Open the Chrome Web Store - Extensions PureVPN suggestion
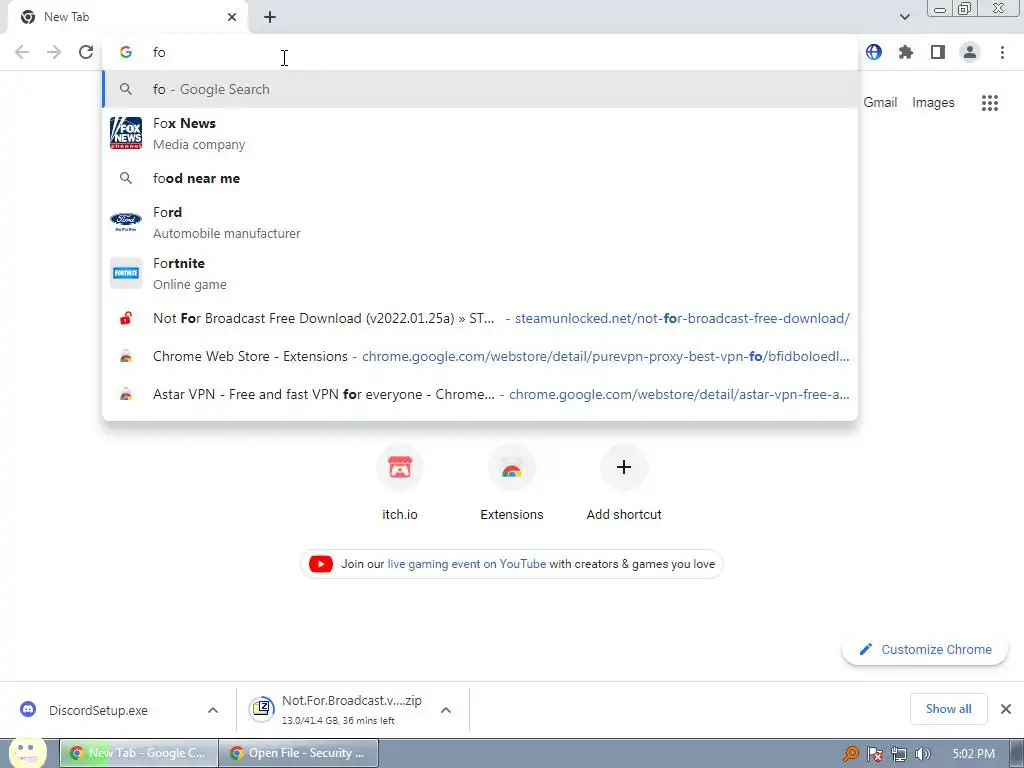1024x768 pixels. point(480,357)
